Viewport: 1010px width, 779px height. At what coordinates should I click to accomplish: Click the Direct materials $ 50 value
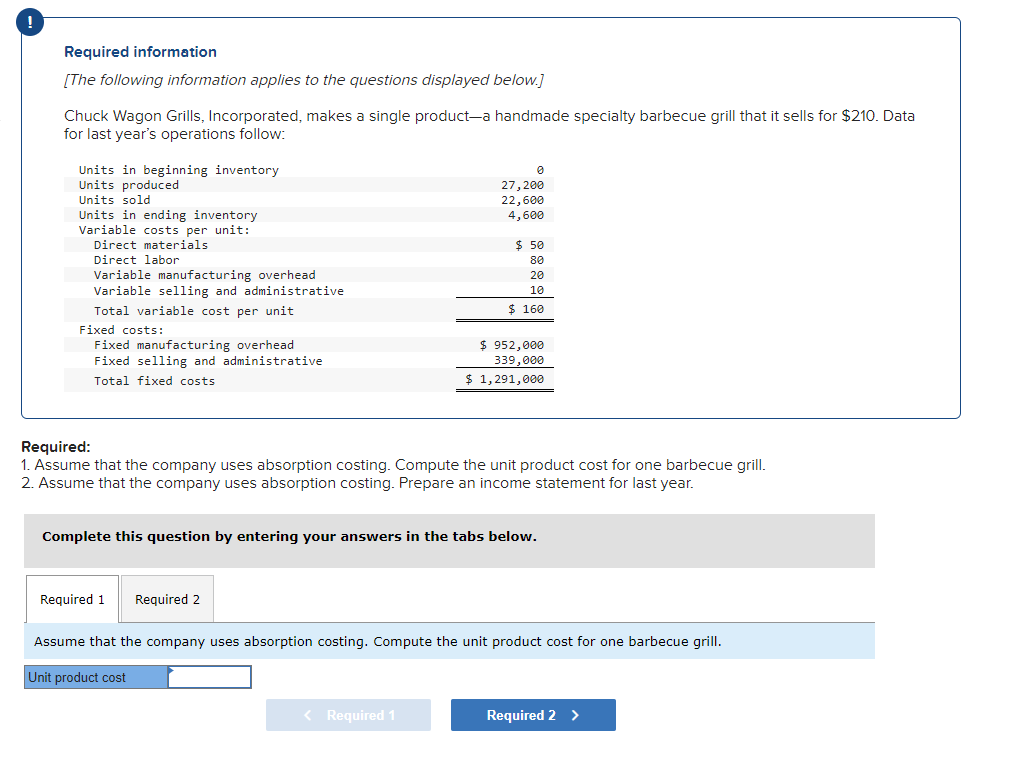pyautogui.click(x=529, y=245)
